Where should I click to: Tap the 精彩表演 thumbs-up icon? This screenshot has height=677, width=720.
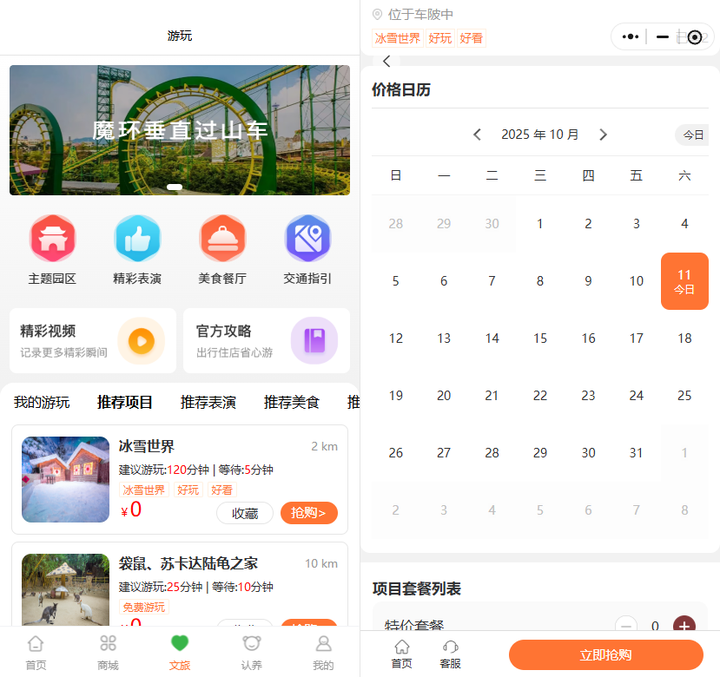coord(137,239)
